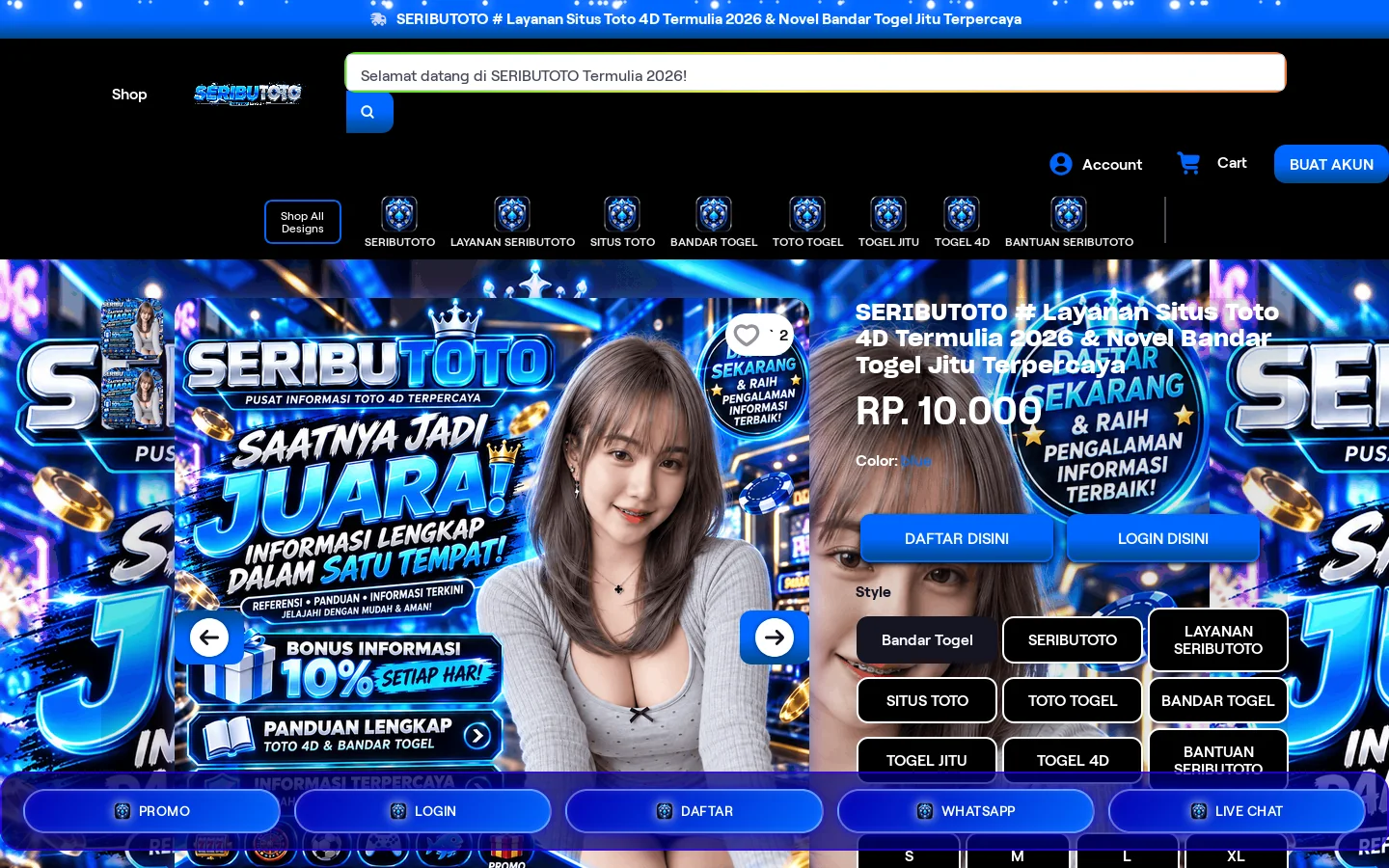Click the TOGEL 4D category icon

coord(962,214)
